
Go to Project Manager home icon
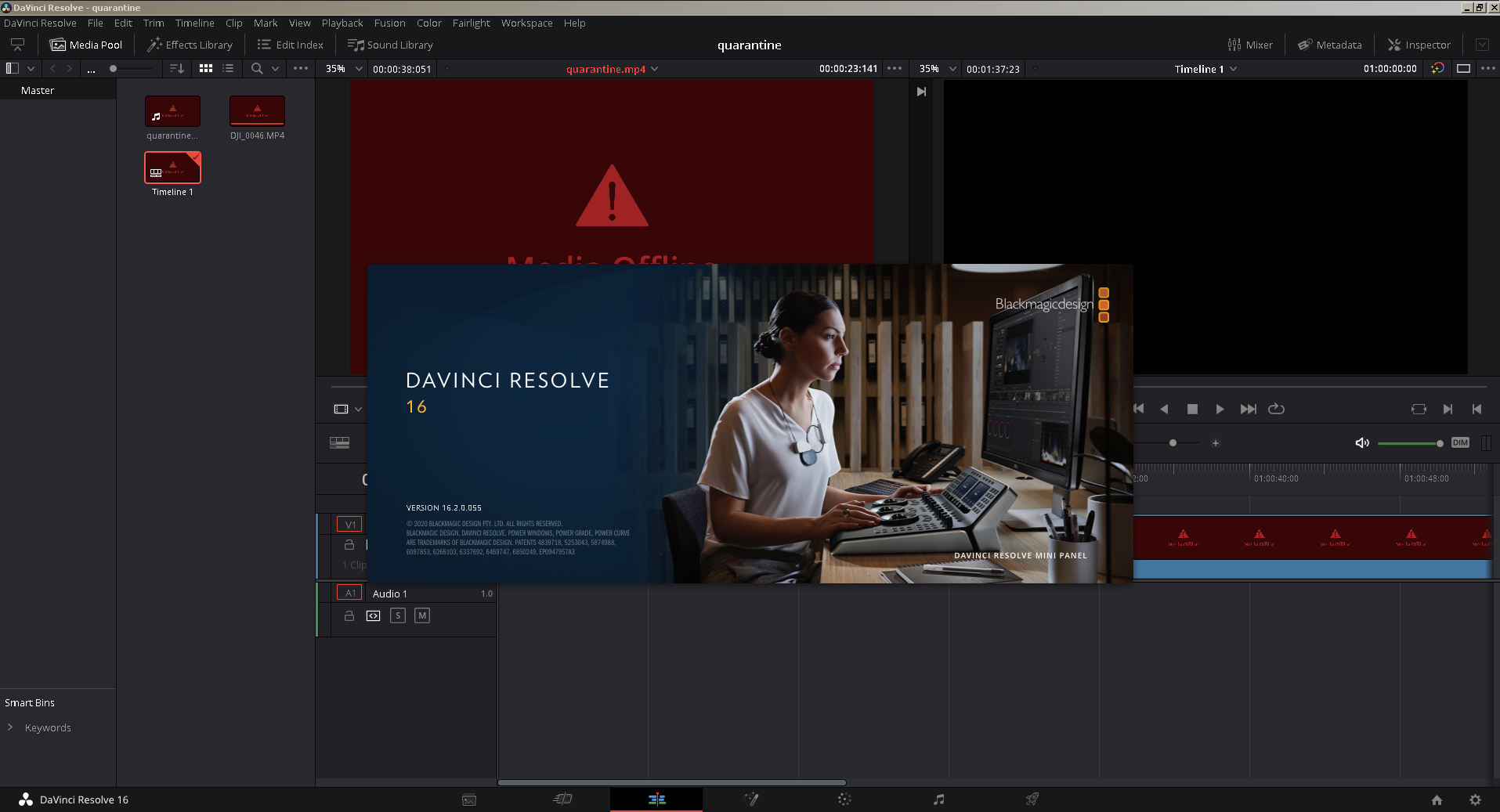pos(1437,799)
